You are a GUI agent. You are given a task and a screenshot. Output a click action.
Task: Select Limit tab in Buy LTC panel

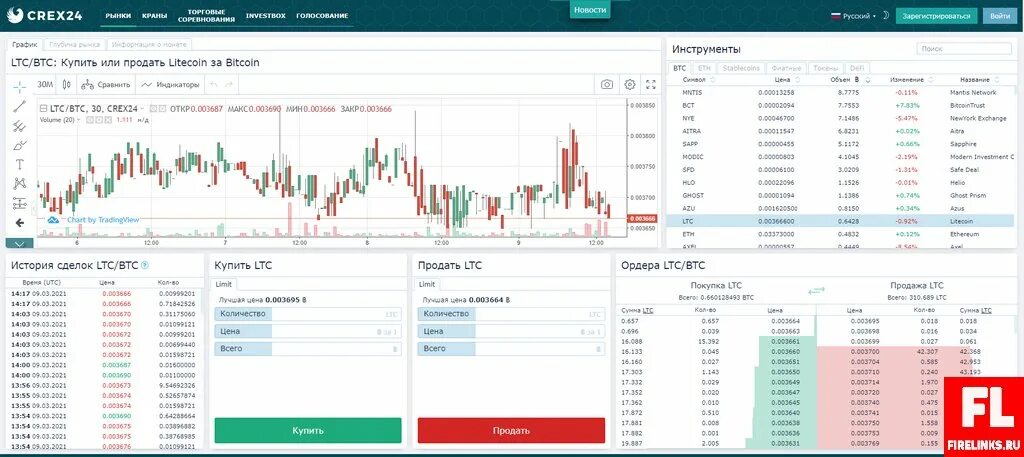coord(223,285)
